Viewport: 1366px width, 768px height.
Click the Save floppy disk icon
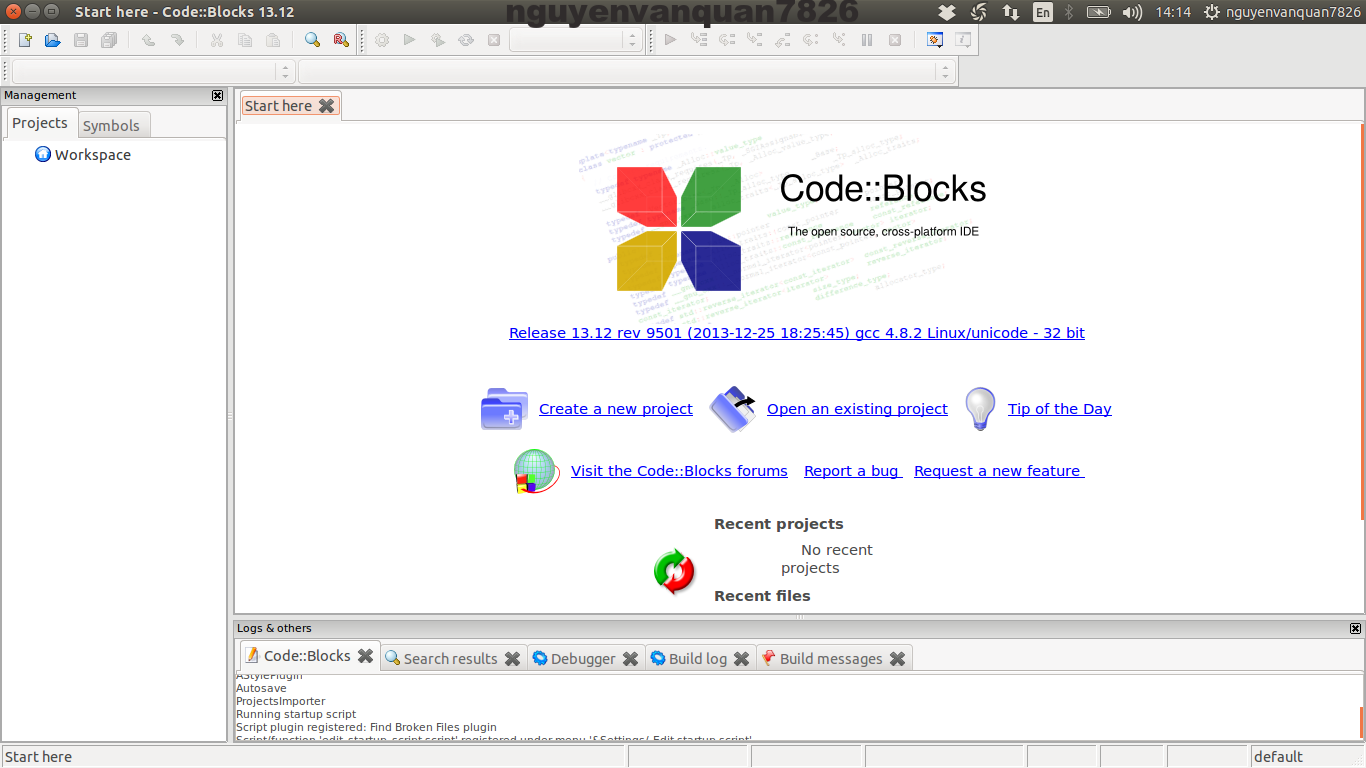(81, 40)
